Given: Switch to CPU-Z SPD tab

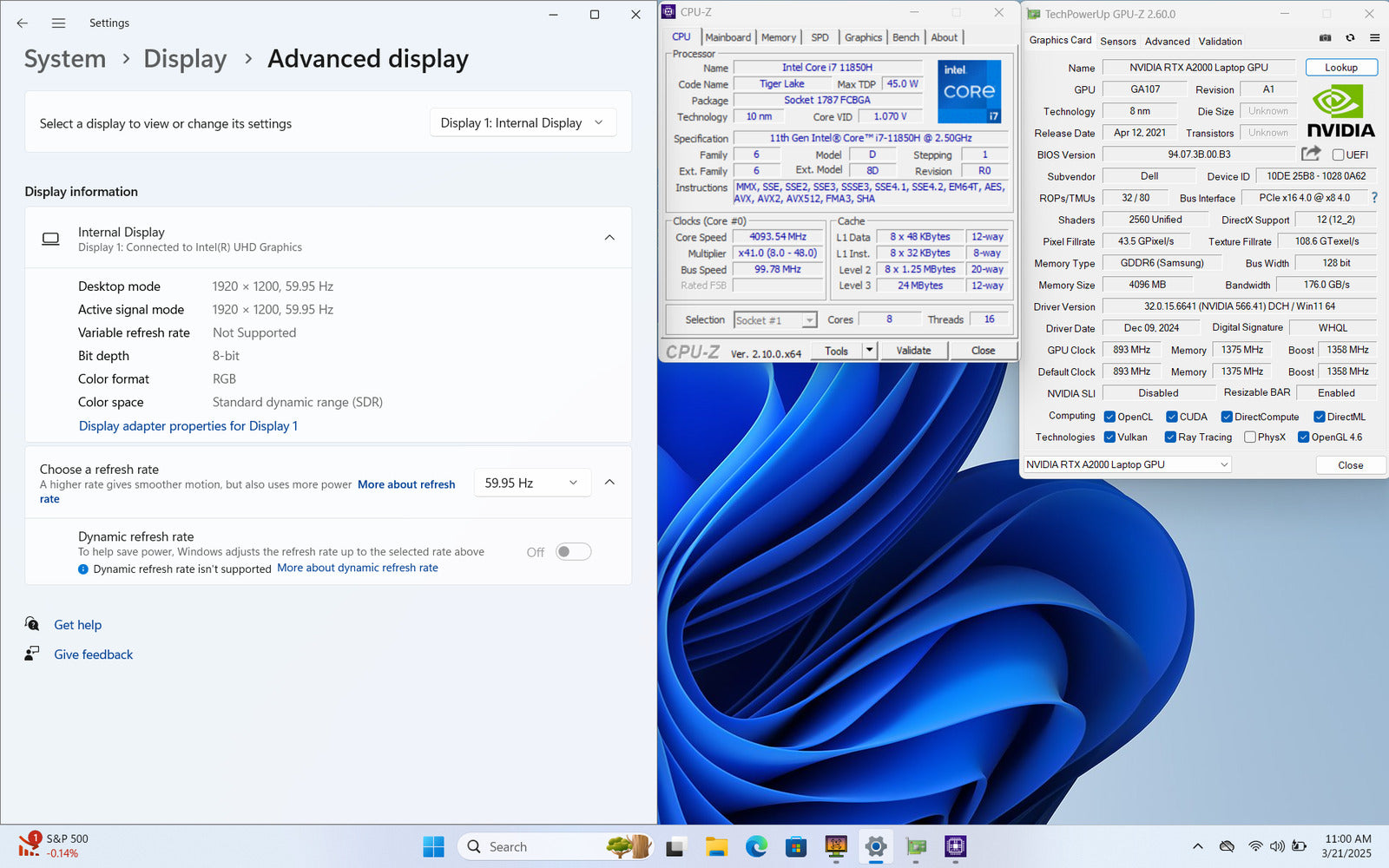Looking at the screenshot, I should tap(820, 37).
